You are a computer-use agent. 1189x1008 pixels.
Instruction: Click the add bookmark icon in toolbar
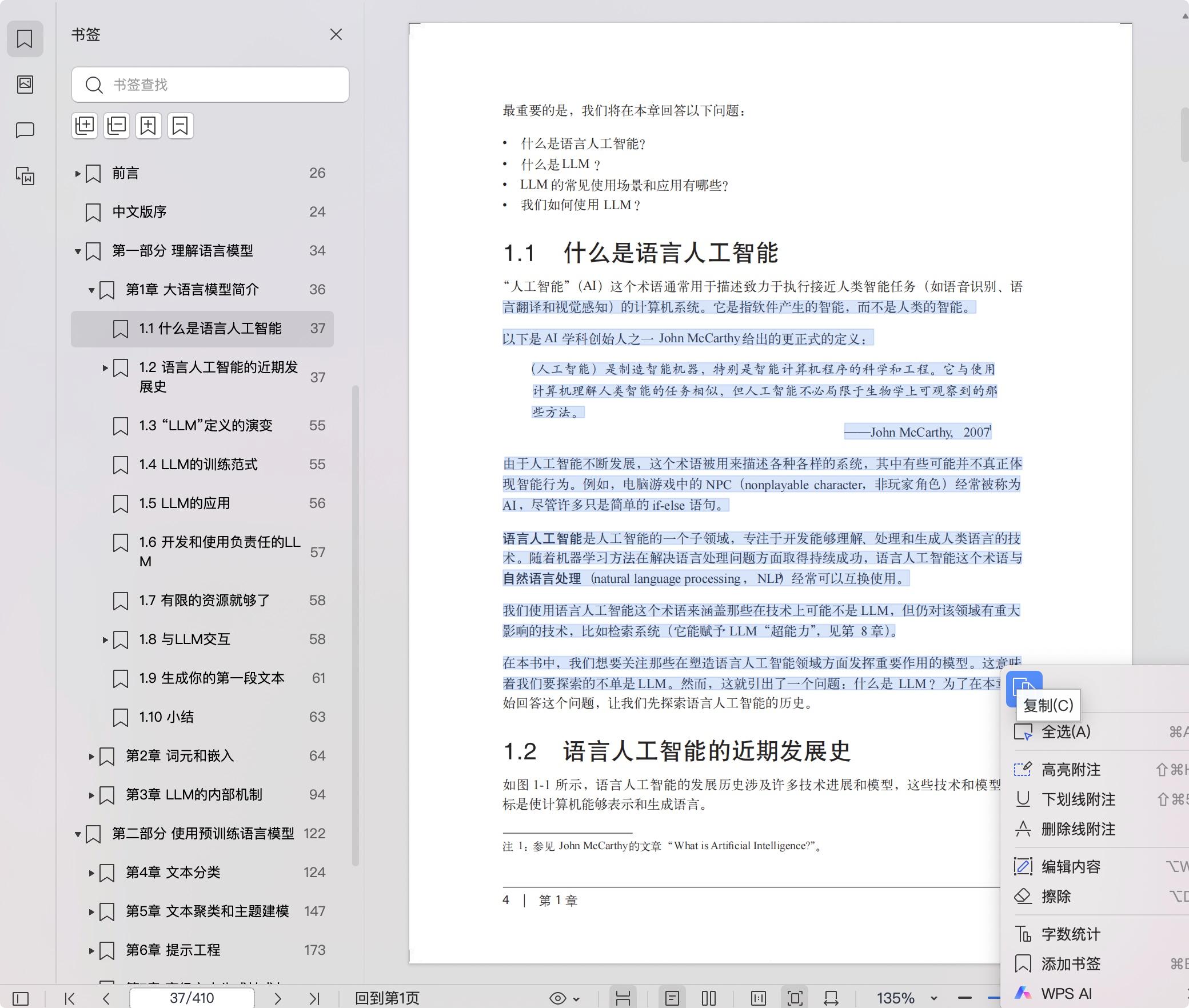(x=148, y=126)
